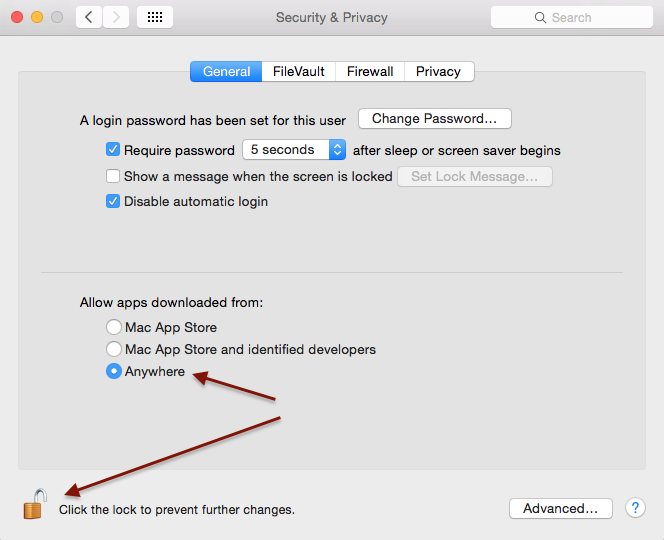Image resolution: width=664 pixels, height=540 pixels.
Task: Open the Privacy tab
Action: (439, 72)
